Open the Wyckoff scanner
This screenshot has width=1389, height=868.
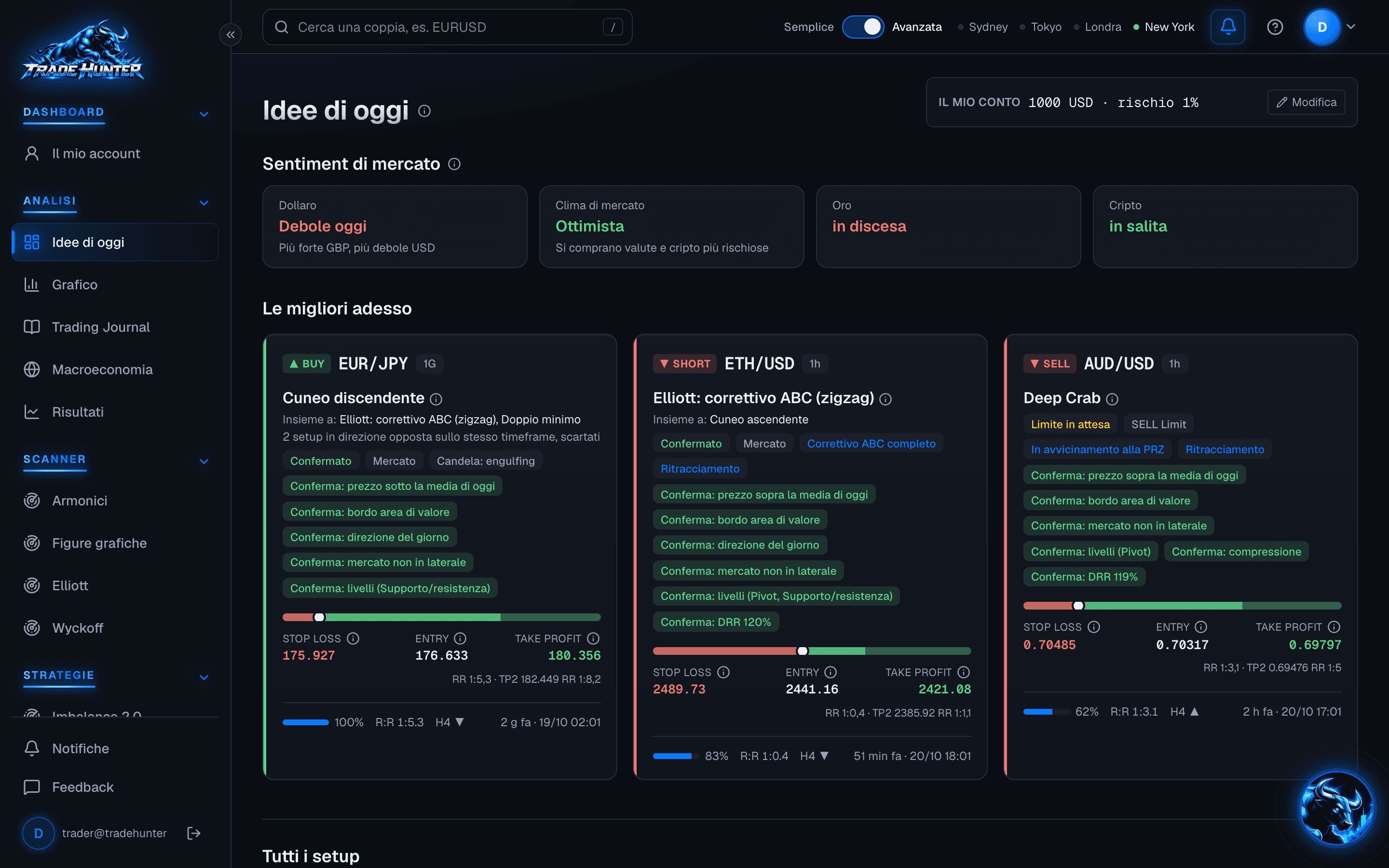(x=115, y=628)
